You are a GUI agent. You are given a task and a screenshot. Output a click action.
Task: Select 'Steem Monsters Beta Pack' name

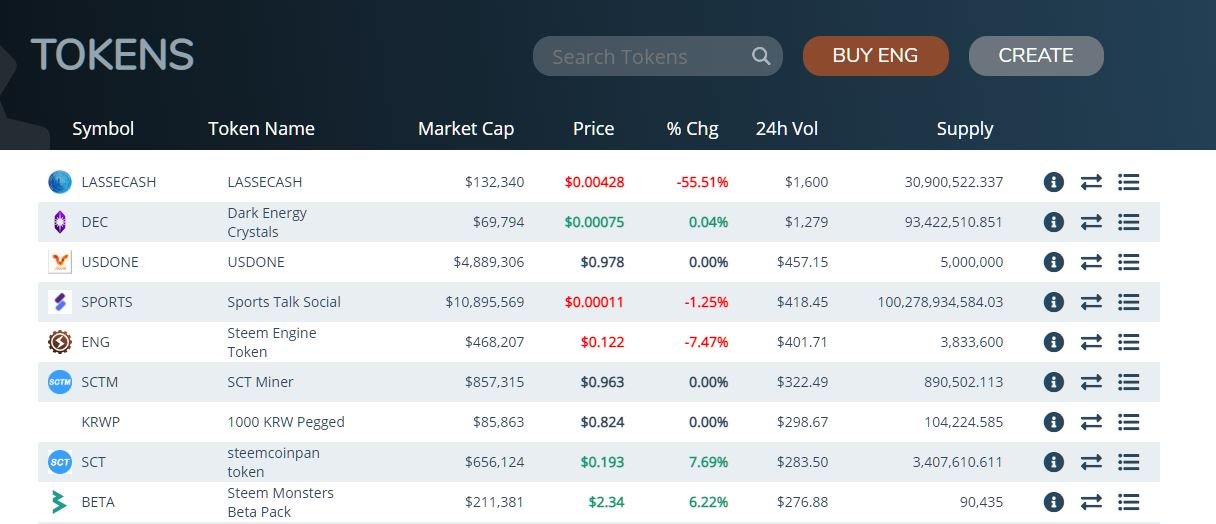pos(281,502)
